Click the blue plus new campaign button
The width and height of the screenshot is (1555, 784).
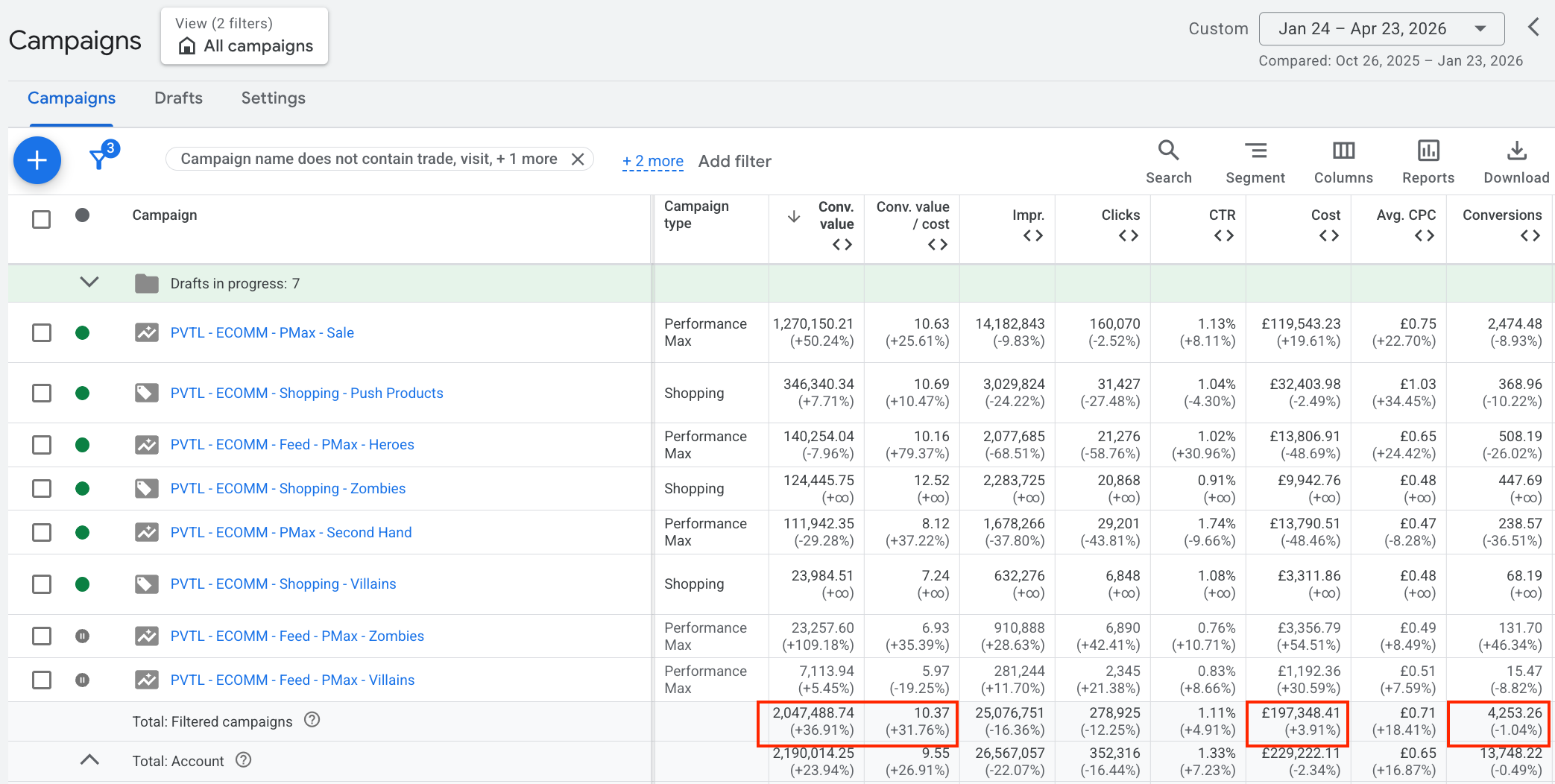pyautogui.click(x=37, y=160)
